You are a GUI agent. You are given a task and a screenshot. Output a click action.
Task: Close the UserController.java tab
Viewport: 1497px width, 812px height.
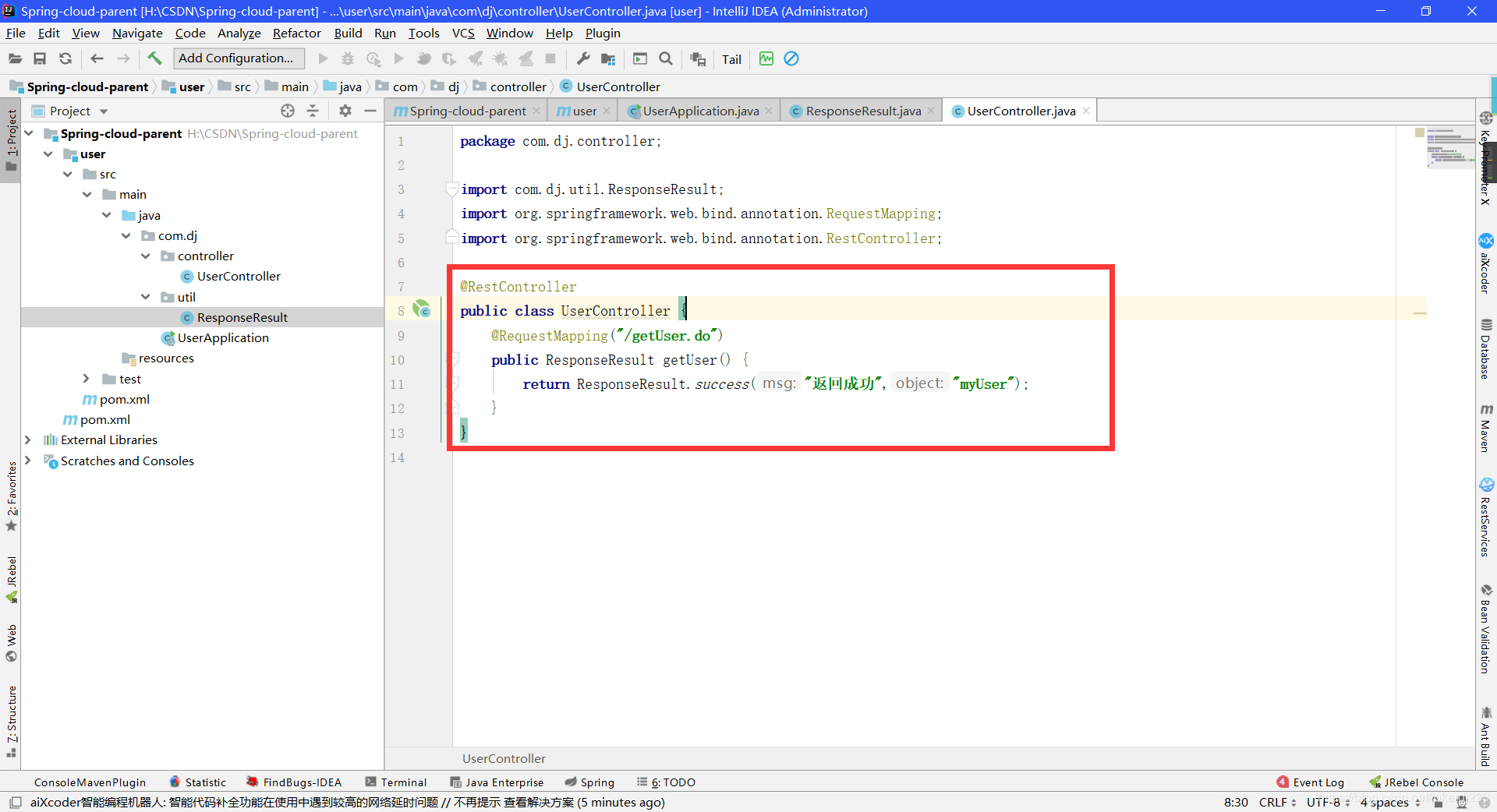point(1086,111)
